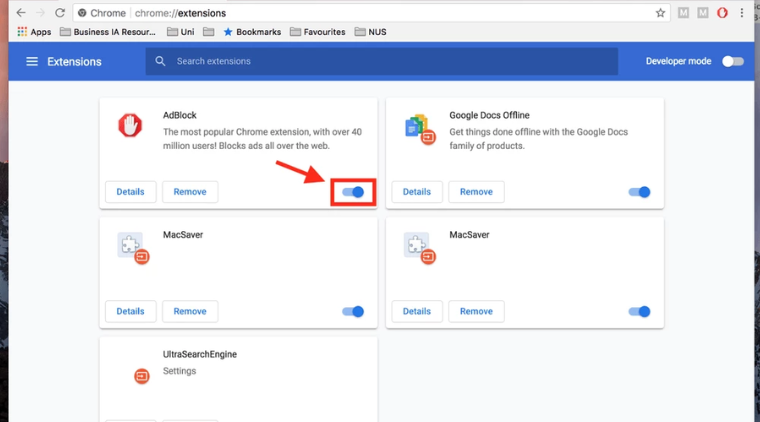This screenshot has width=760, height=422.
Task: Open the Bookmarks star shortcut
Action: pyautogui.click(x=252, y=32)
